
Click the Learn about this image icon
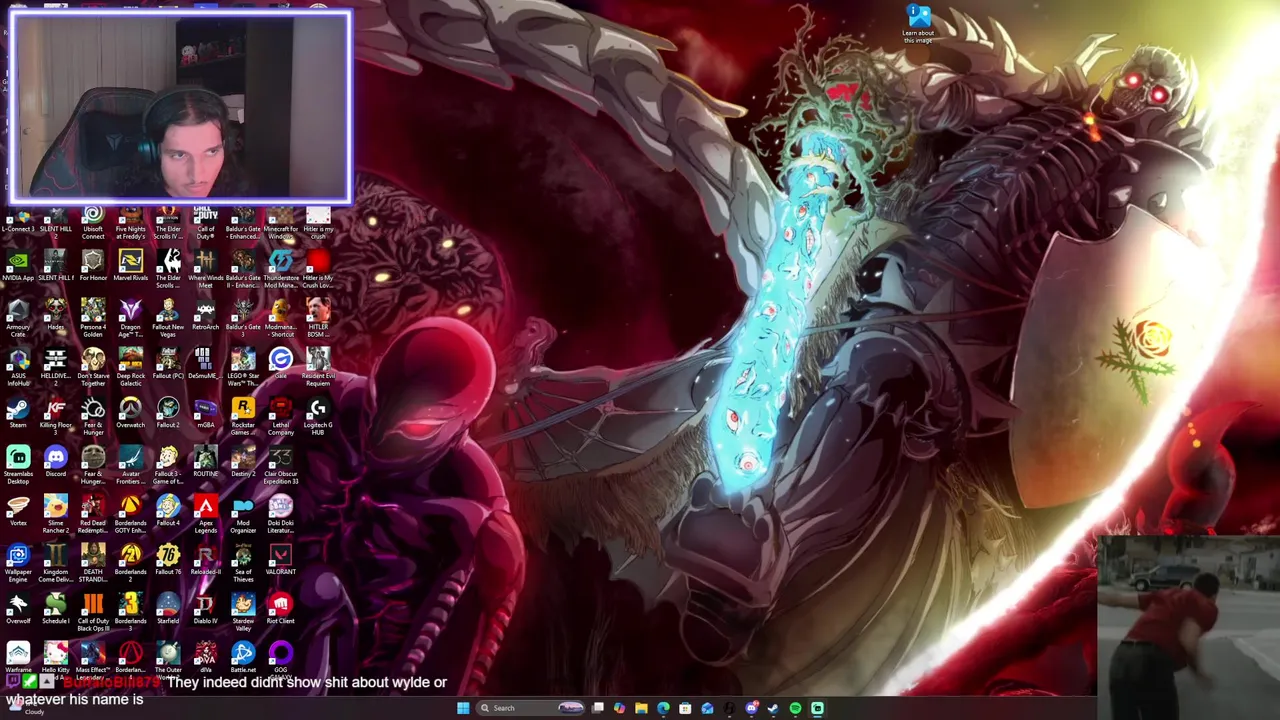[x=918, y=25]
